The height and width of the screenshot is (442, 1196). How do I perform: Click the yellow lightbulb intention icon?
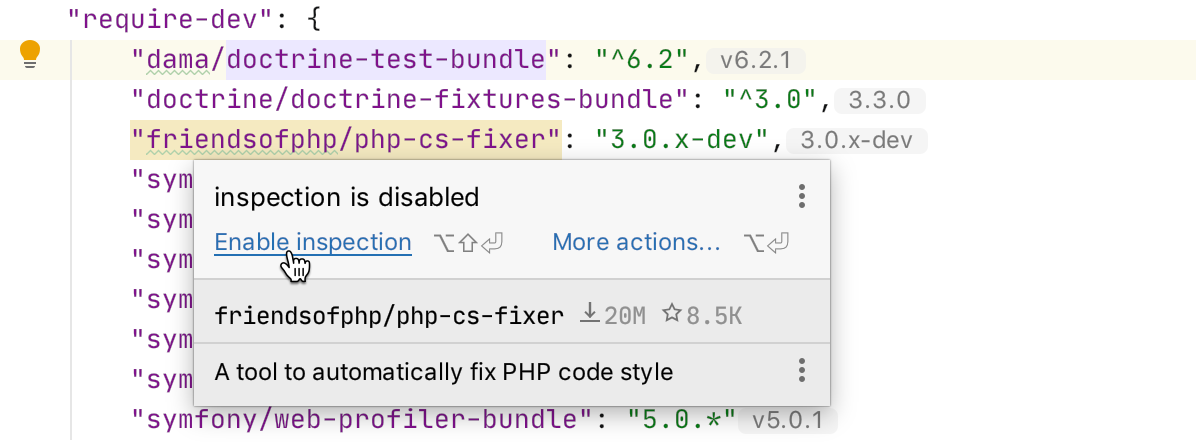pyautogui.click(x=30, y=55)
